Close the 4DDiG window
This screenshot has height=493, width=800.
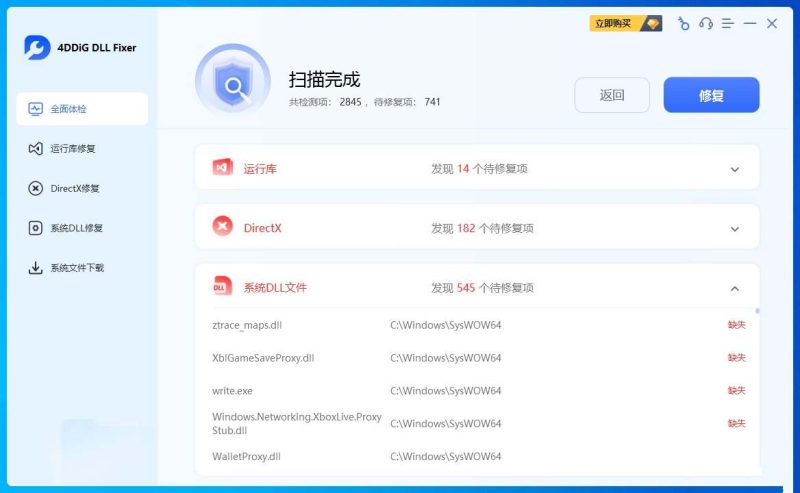click(772, 23)
